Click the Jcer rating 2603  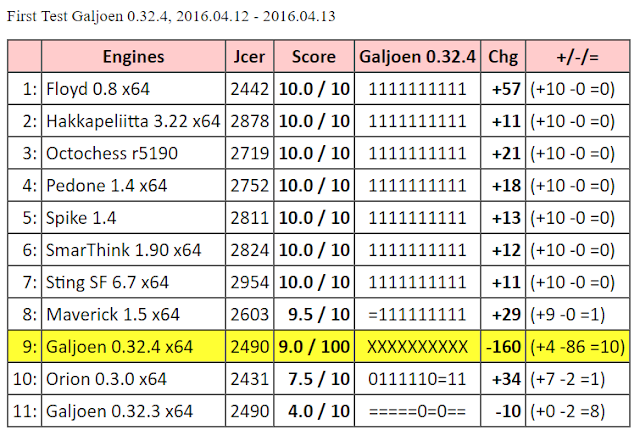[249, 315]
